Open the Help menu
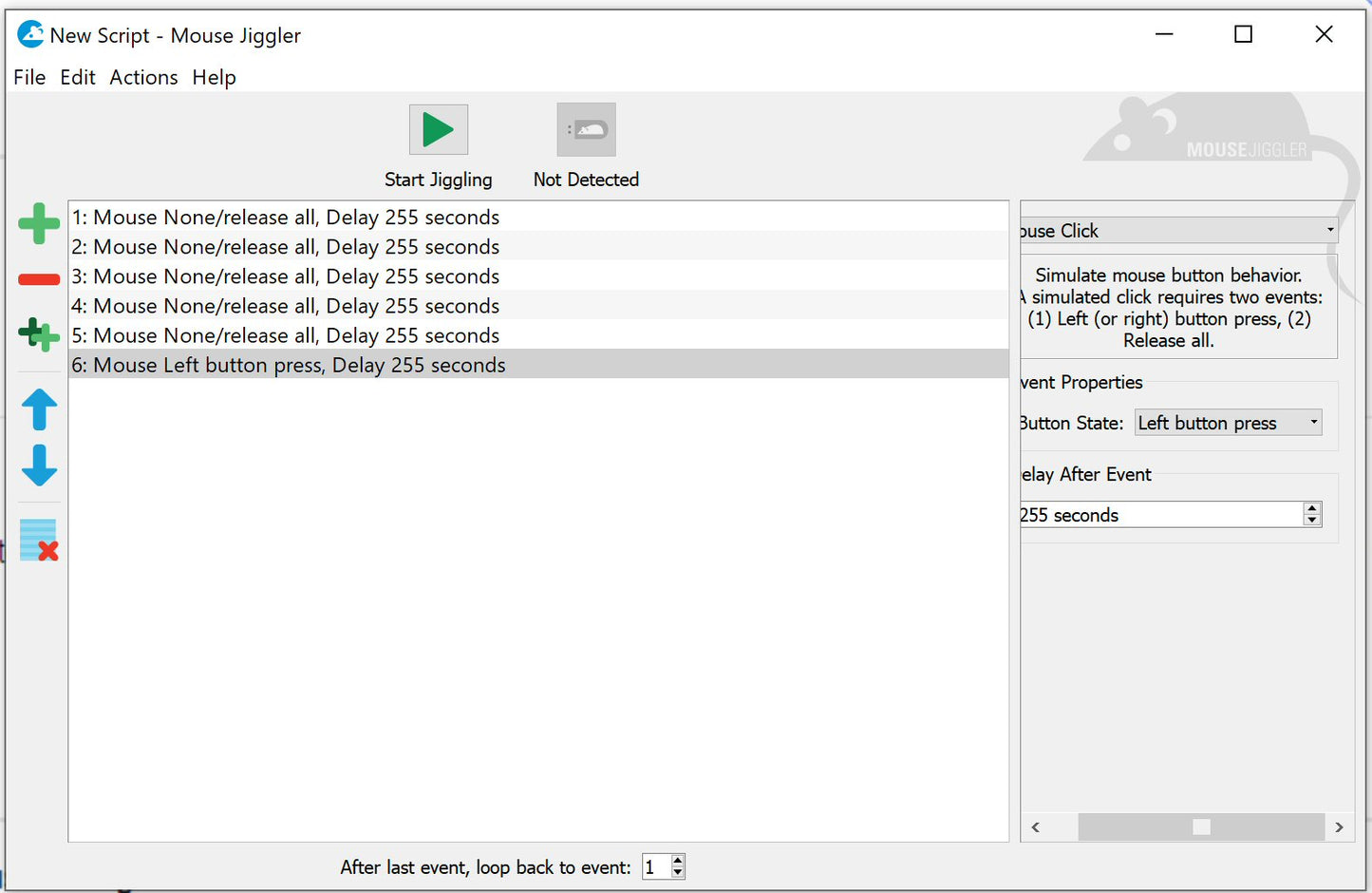 [x=214, y=78]
